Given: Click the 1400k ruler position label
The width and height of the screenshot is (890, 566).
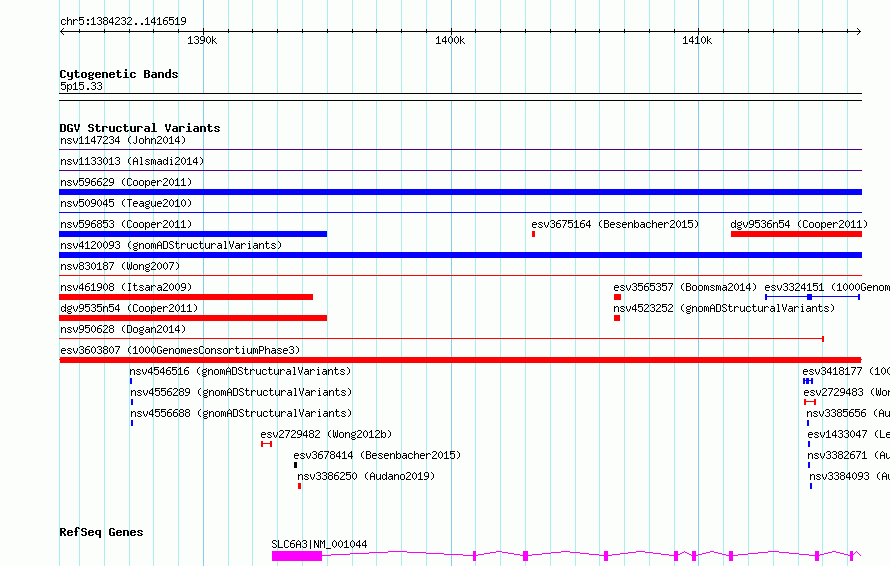Looking at the screenshot, I should click(450, 40).
